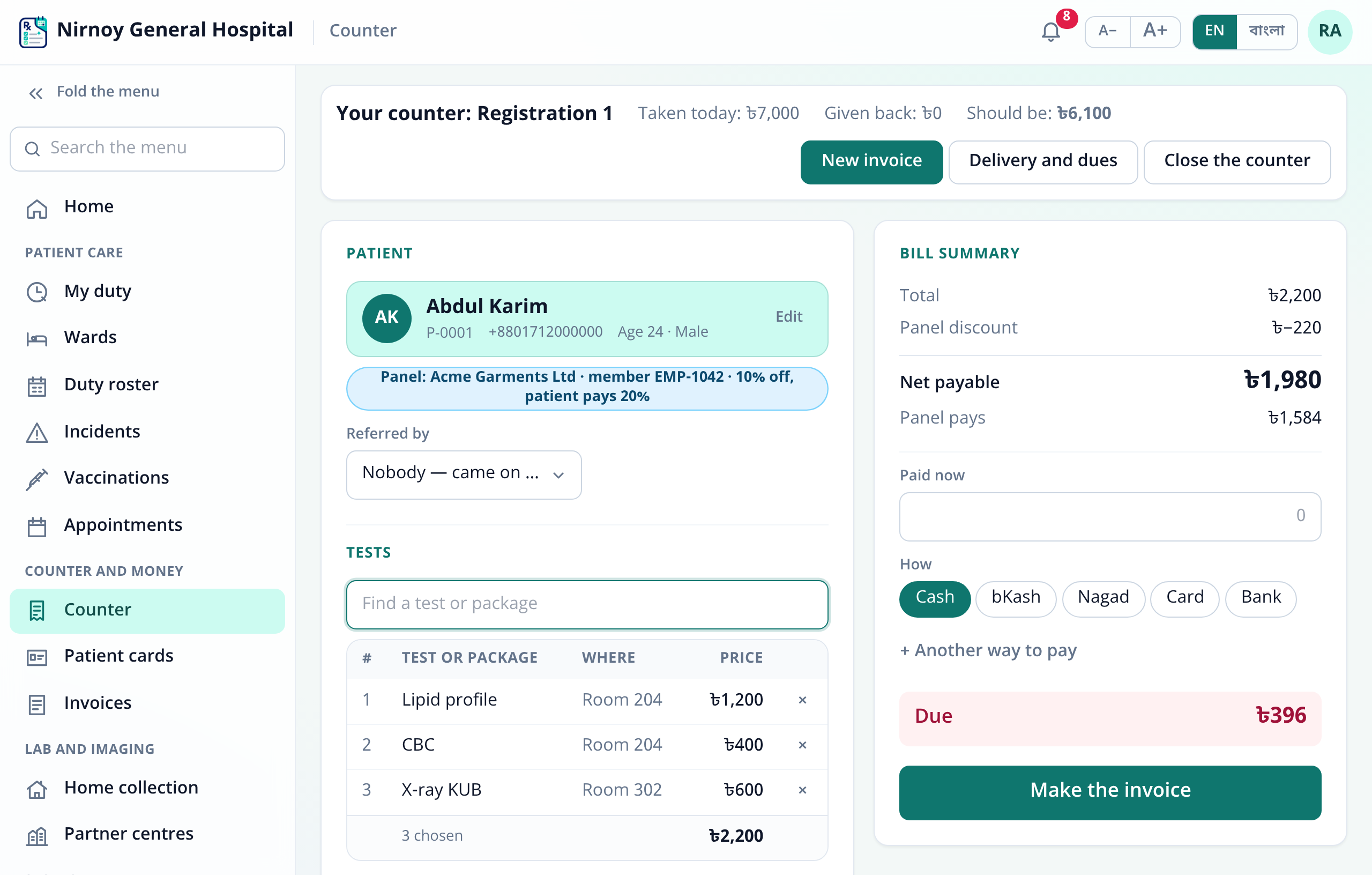1372x875 pixels.
Task: Open RA user avatar menu
Action: 1329,31
